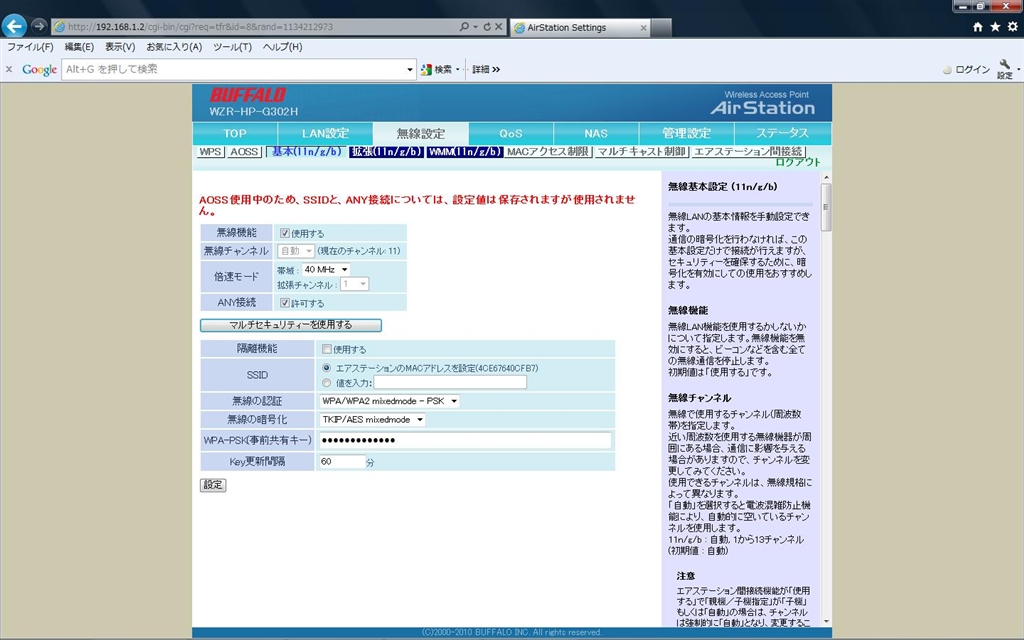The height and width of the screenshot is (640, 1024).
Task: Click the BUFFALO logo in the header
Action: pos(248,95)
